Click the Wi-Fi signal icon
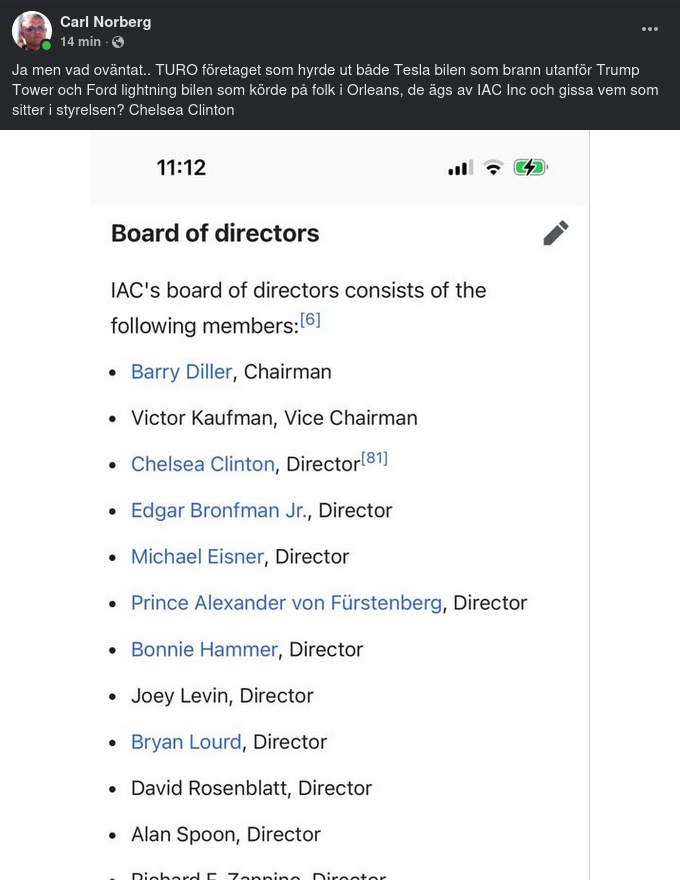680x880 pixels. click(x=493, y=168)
